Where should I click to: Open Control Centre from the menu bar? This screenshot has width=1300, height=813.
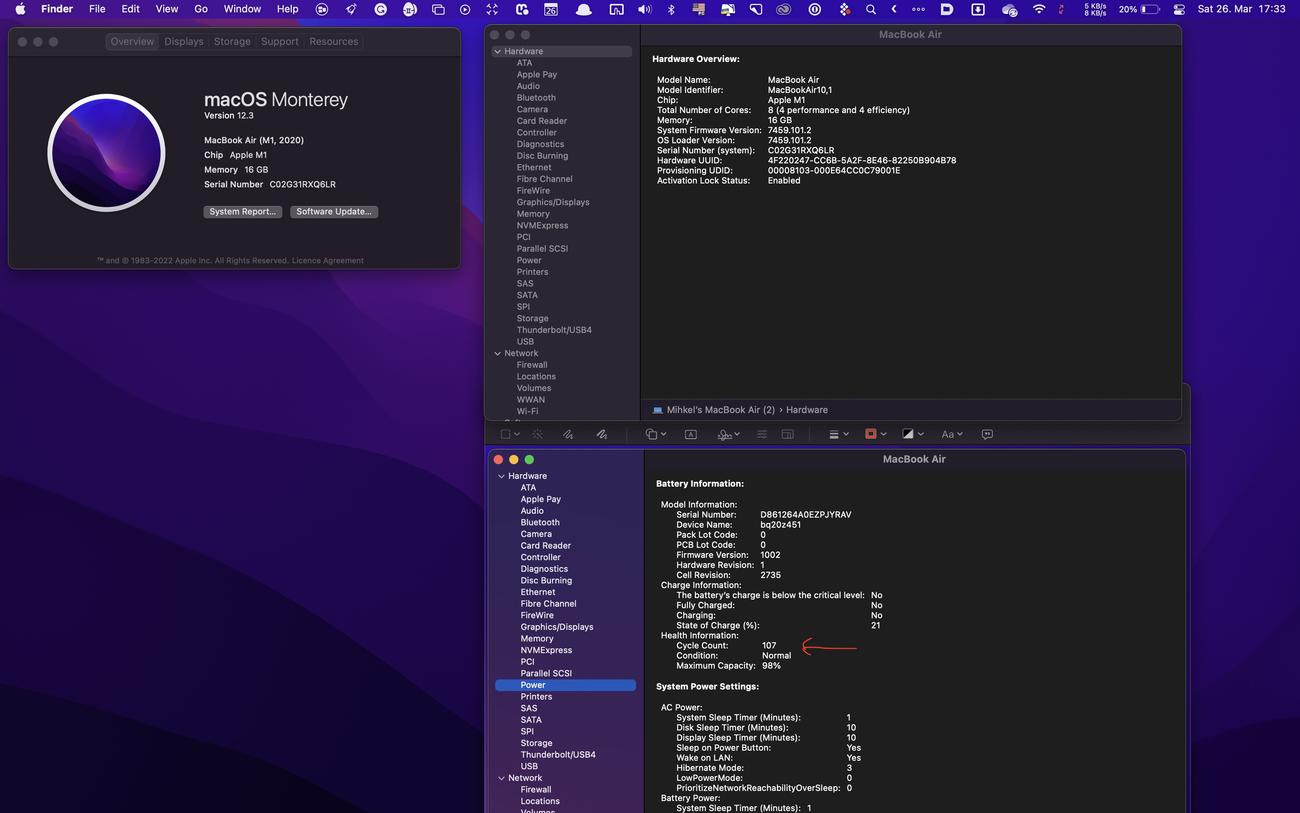click(1179, 9)
